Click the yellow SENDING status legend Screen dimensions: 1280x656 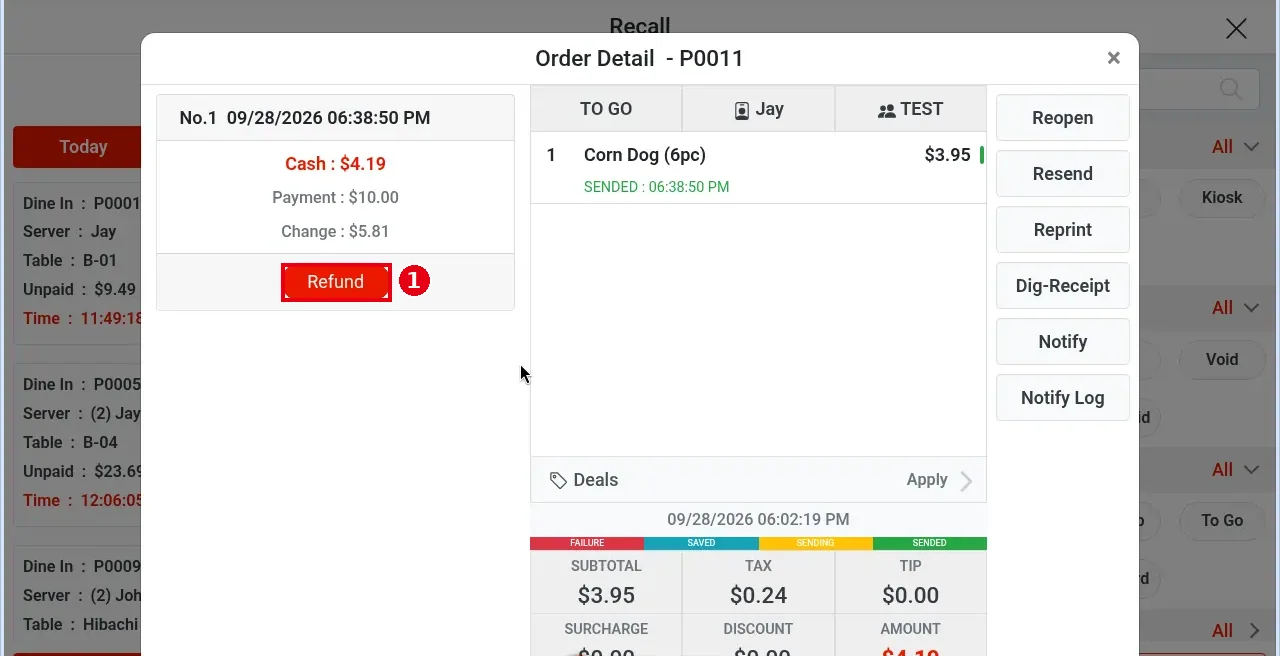tap(815, 543)
